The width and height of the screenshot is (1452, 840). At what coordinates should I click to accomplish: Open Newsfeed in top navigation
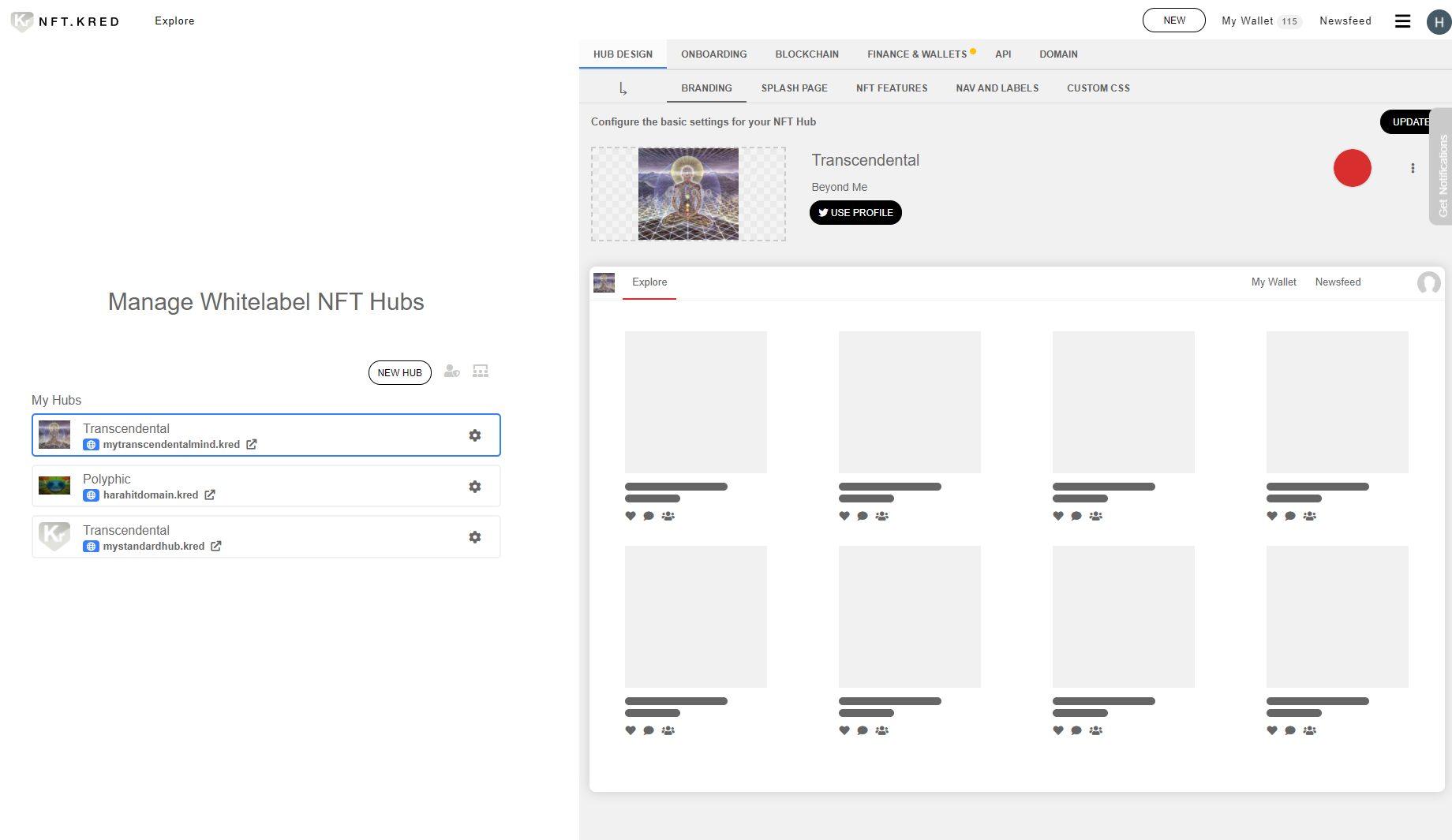1345,21
